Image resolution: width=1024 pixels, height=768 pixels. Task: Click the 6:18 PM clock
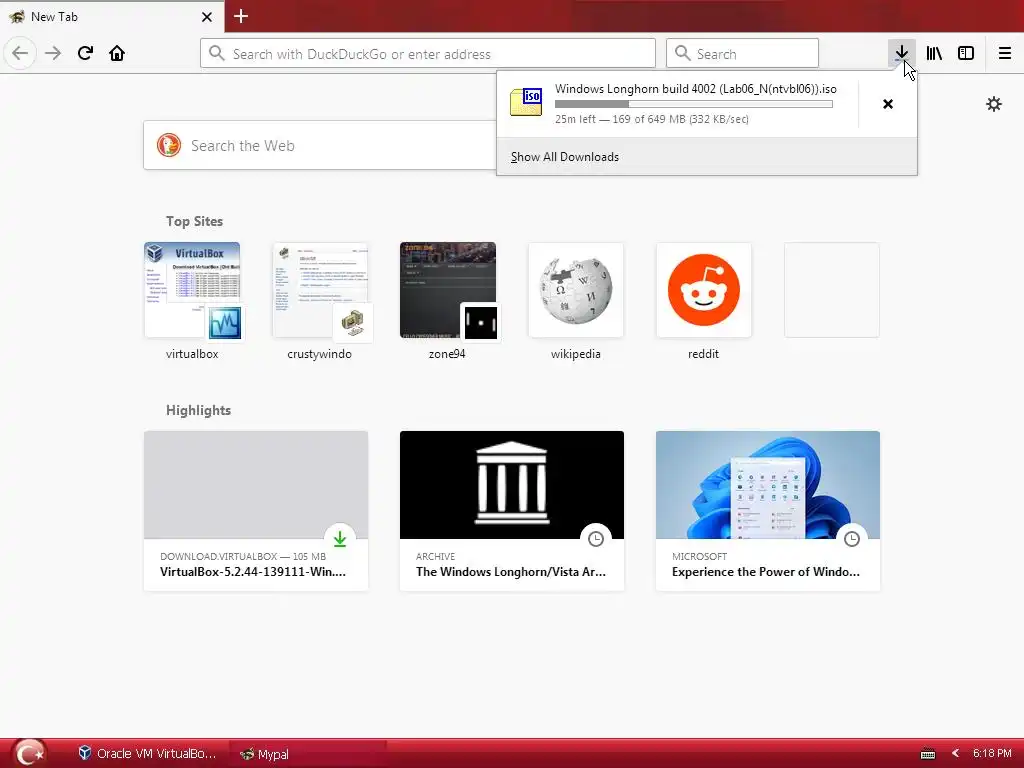point(992,753)
